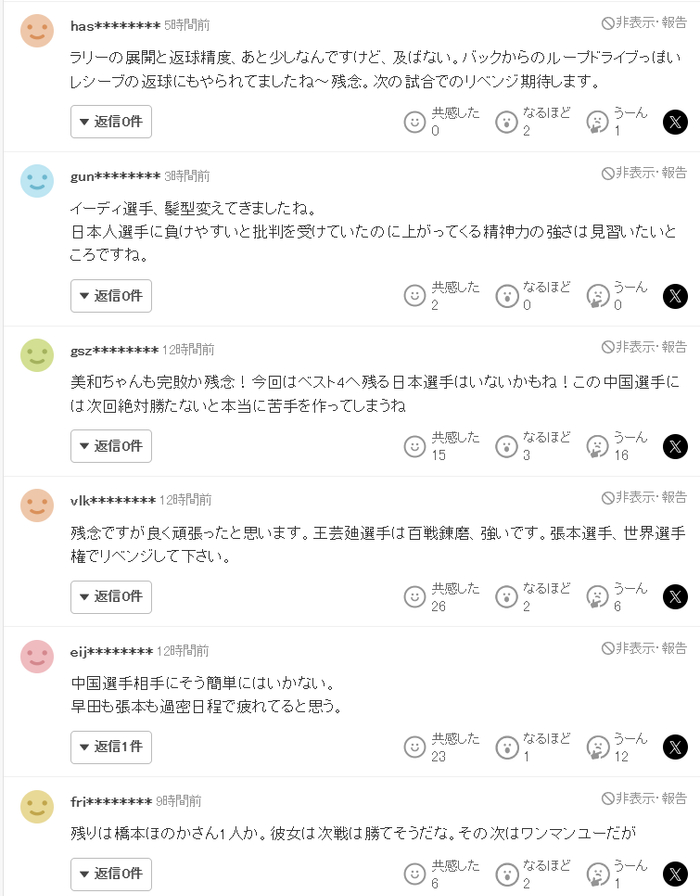Click 非表示・報告 on has******** comment
The width and height of the screenshot is (700, 896).
coord(644,22)
